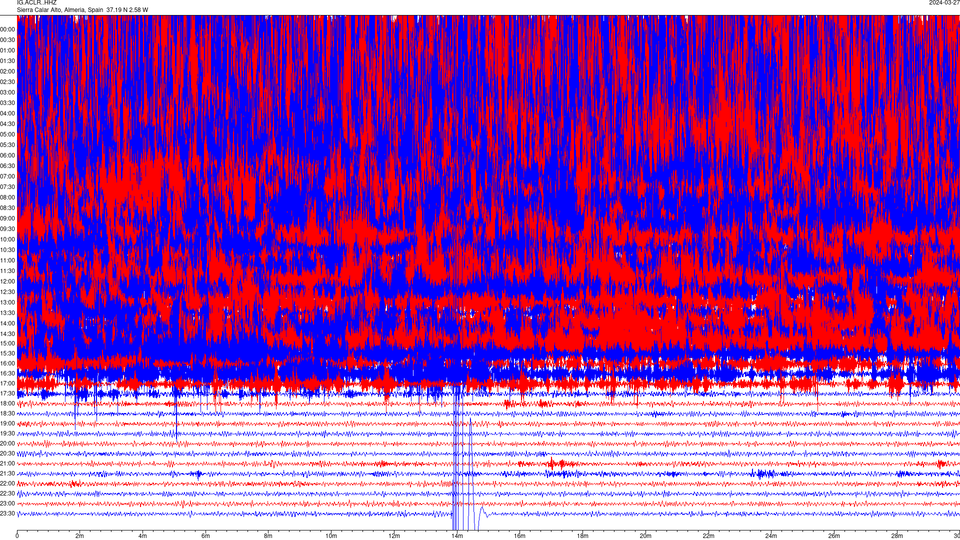
Task: Select the 01:00 time row label
Action: 7,50
